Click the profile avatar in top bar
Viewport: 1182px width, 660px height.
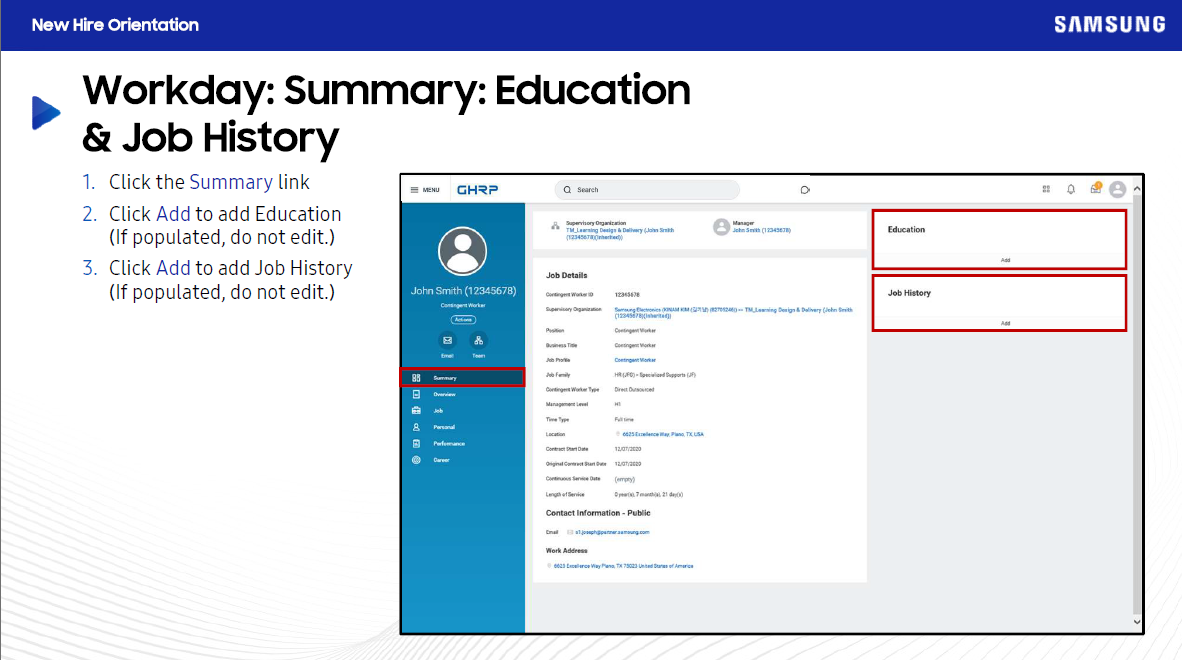[x=1118, y=189]
